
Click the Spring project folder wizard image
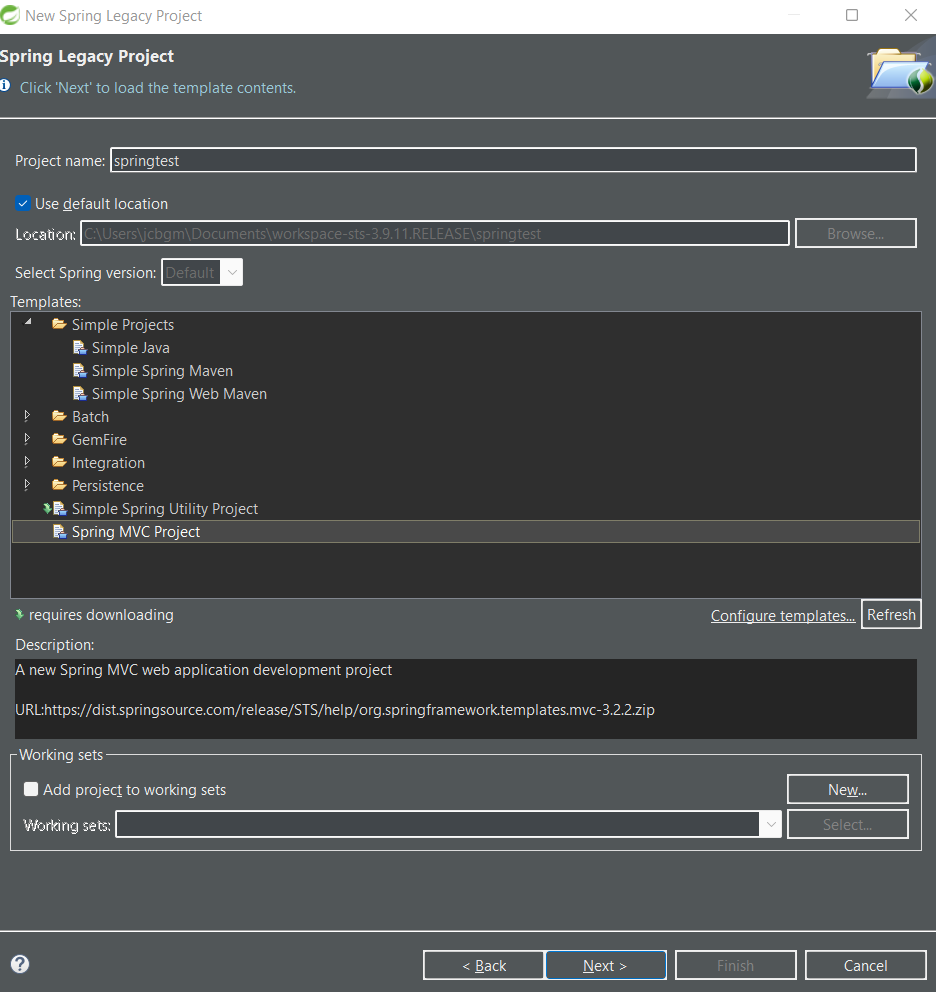(901, 72)
